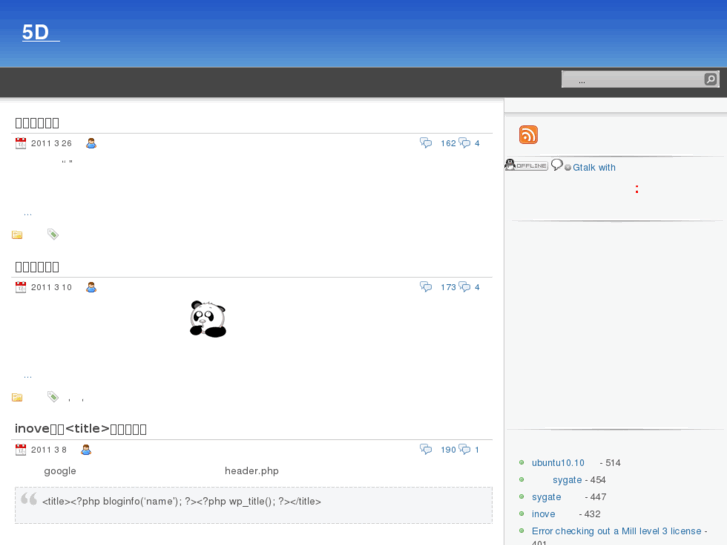Click calendar icon next to 2011 3 26
Screen dimensions: 727x545
[20, 143]
